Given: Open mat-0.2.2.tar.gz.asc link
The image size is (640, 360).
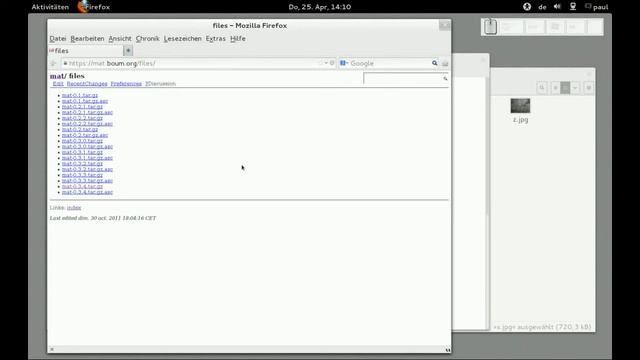Looking at the screenshot, I should click(87, 124).
